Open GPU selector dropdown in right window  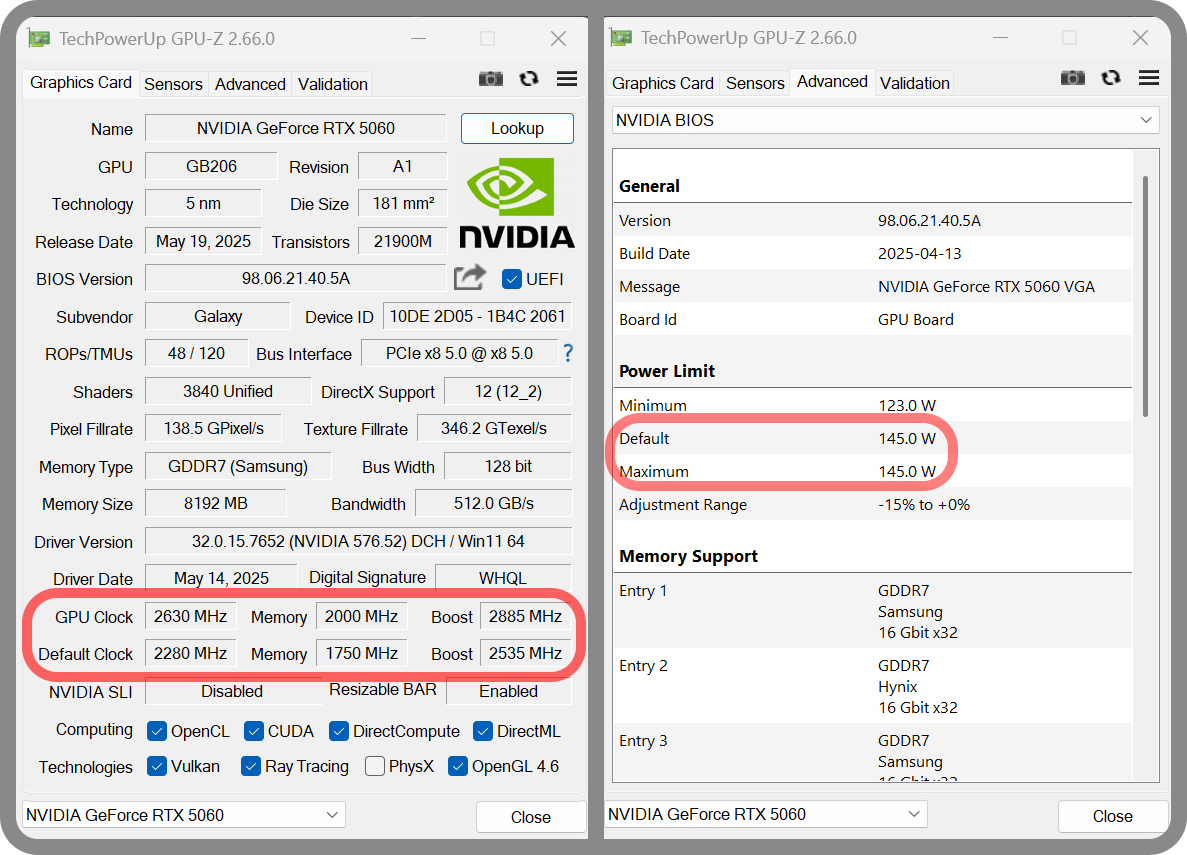point(765,814)
